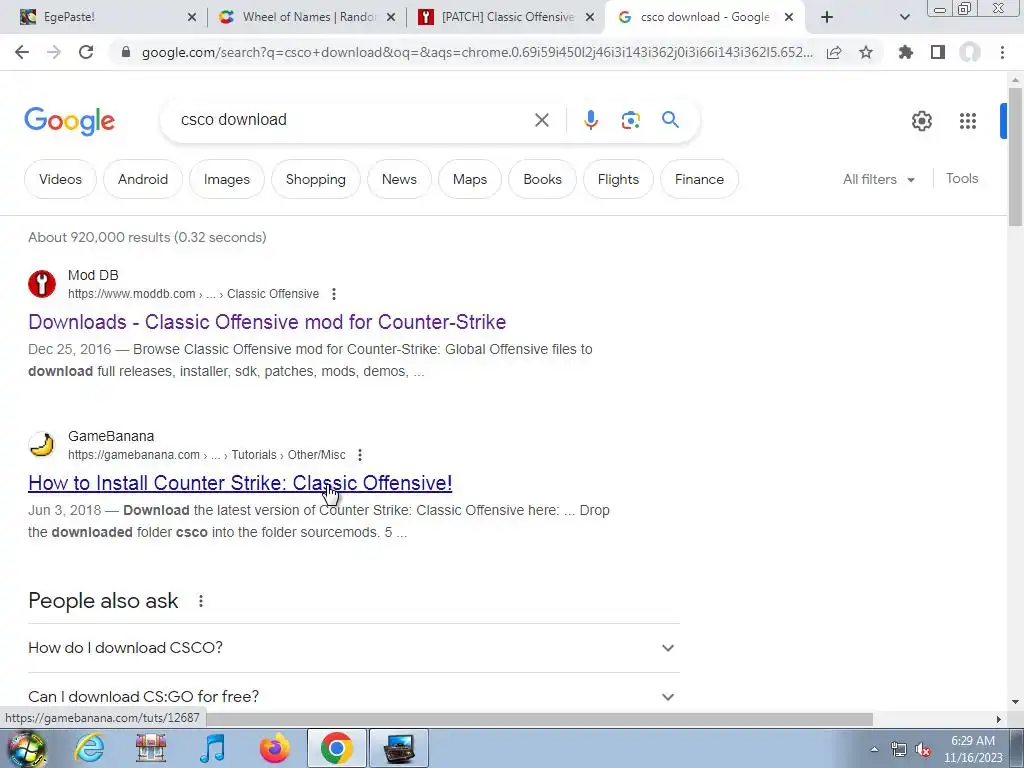This screenshot has width=1024, height=768.
Task: Open the Chrome profile avatar
Action: click(970, 52)
